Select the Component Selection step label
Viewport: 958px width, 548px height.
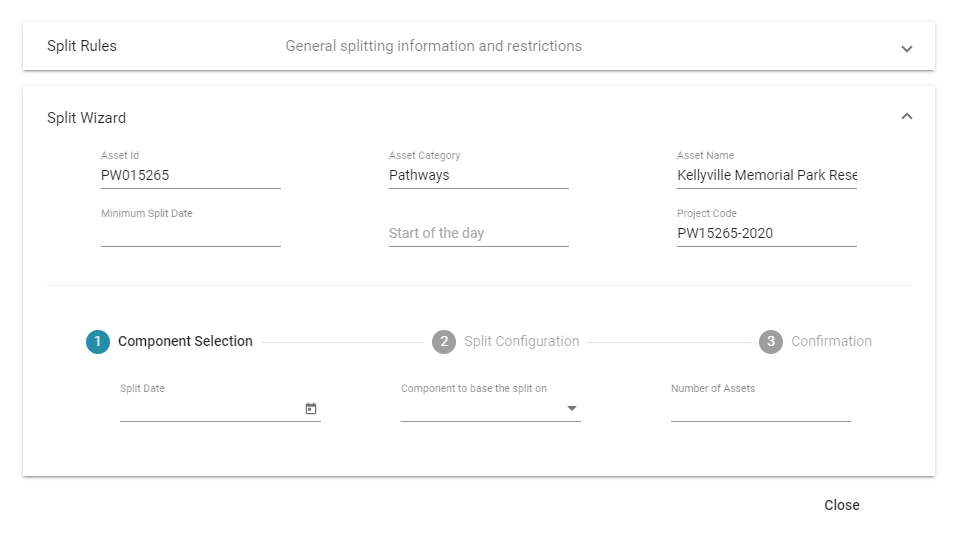coord(185,341)
